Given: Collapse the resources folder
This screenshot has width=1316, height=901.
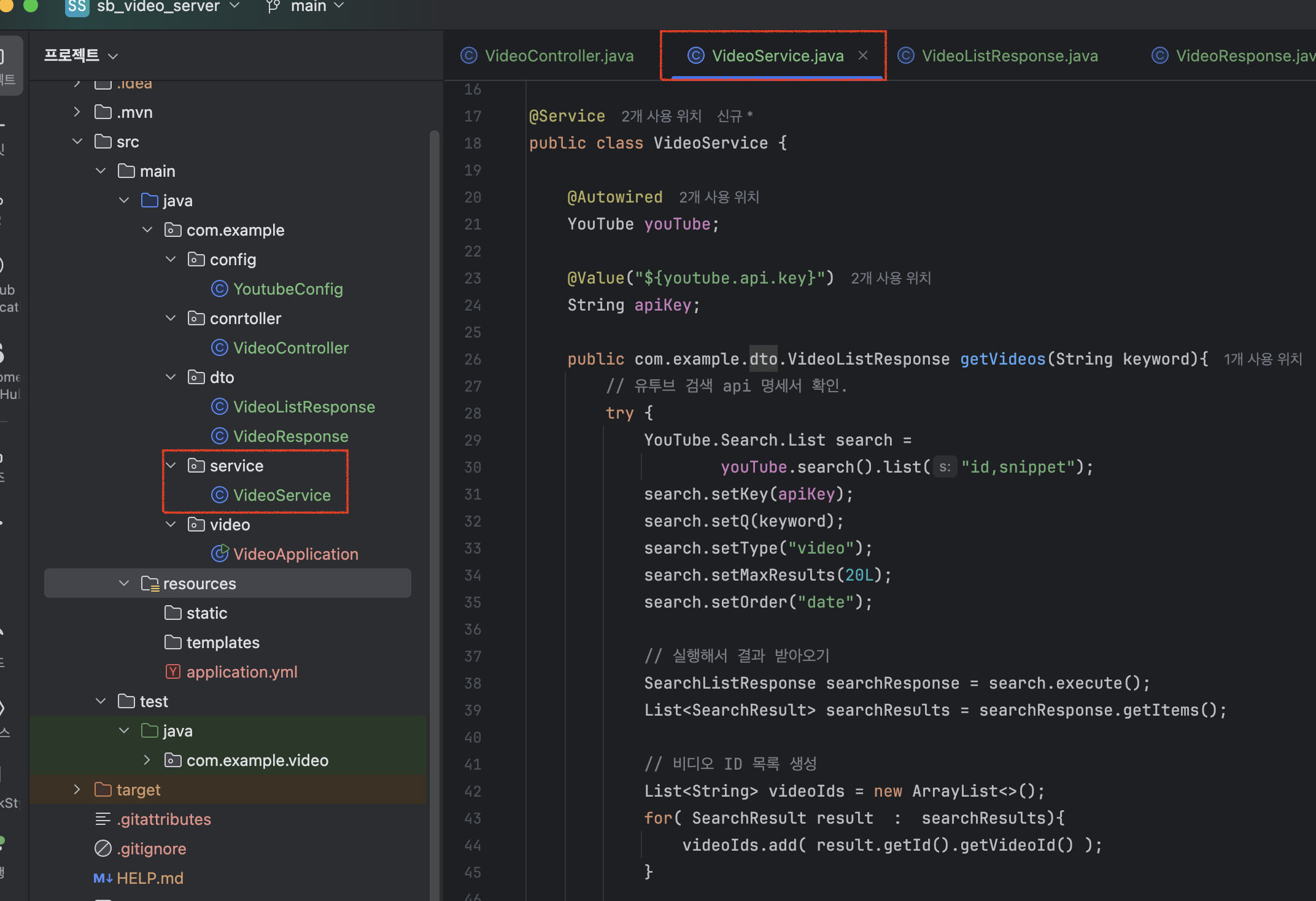Looking at the screenshot, I should coord(124,584).
